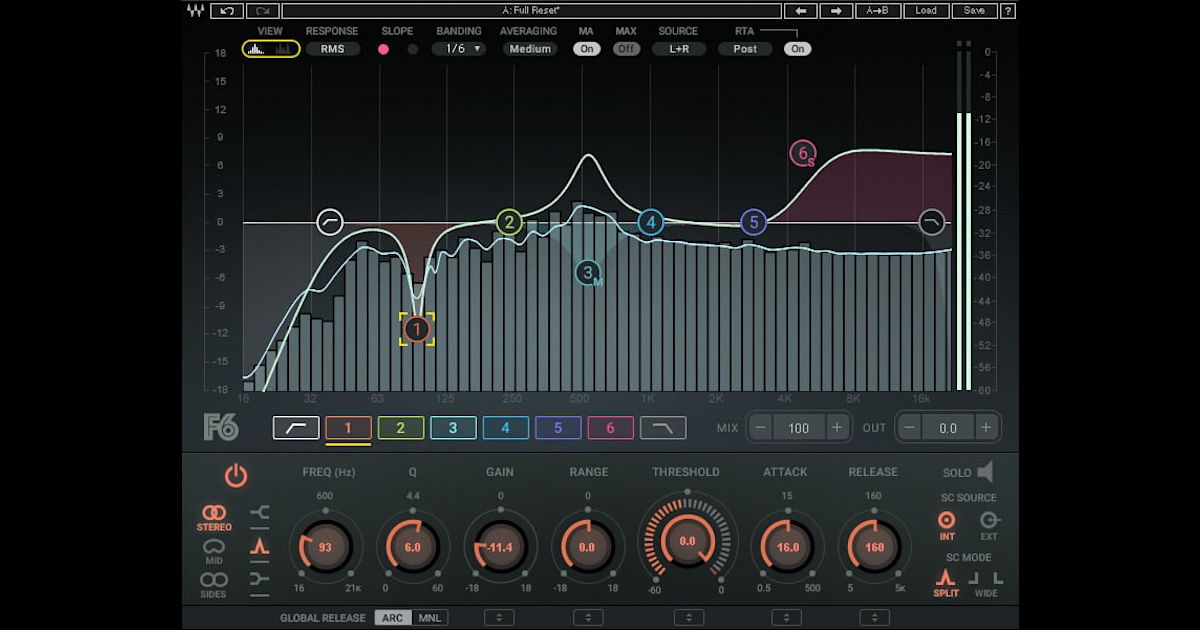
Task: Select band tab 1
Action: [349, 428]
